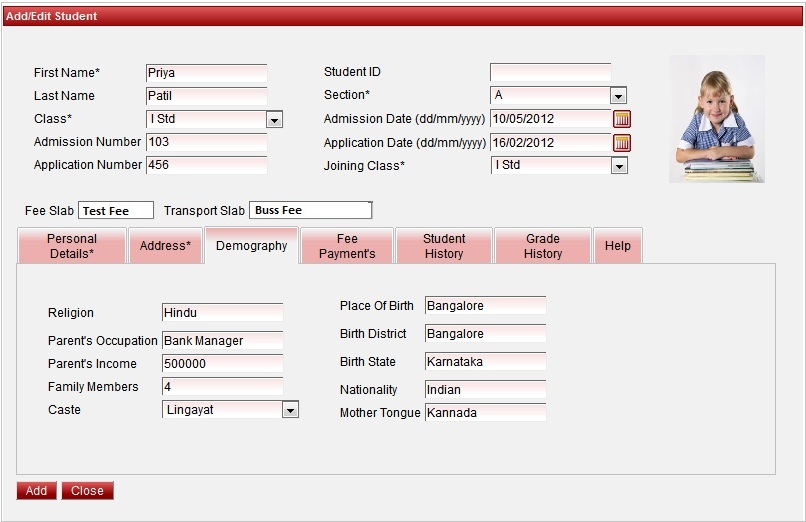Expand the Section dropdown
This screenshot has height=522, width=806.
tap(619, 96)
